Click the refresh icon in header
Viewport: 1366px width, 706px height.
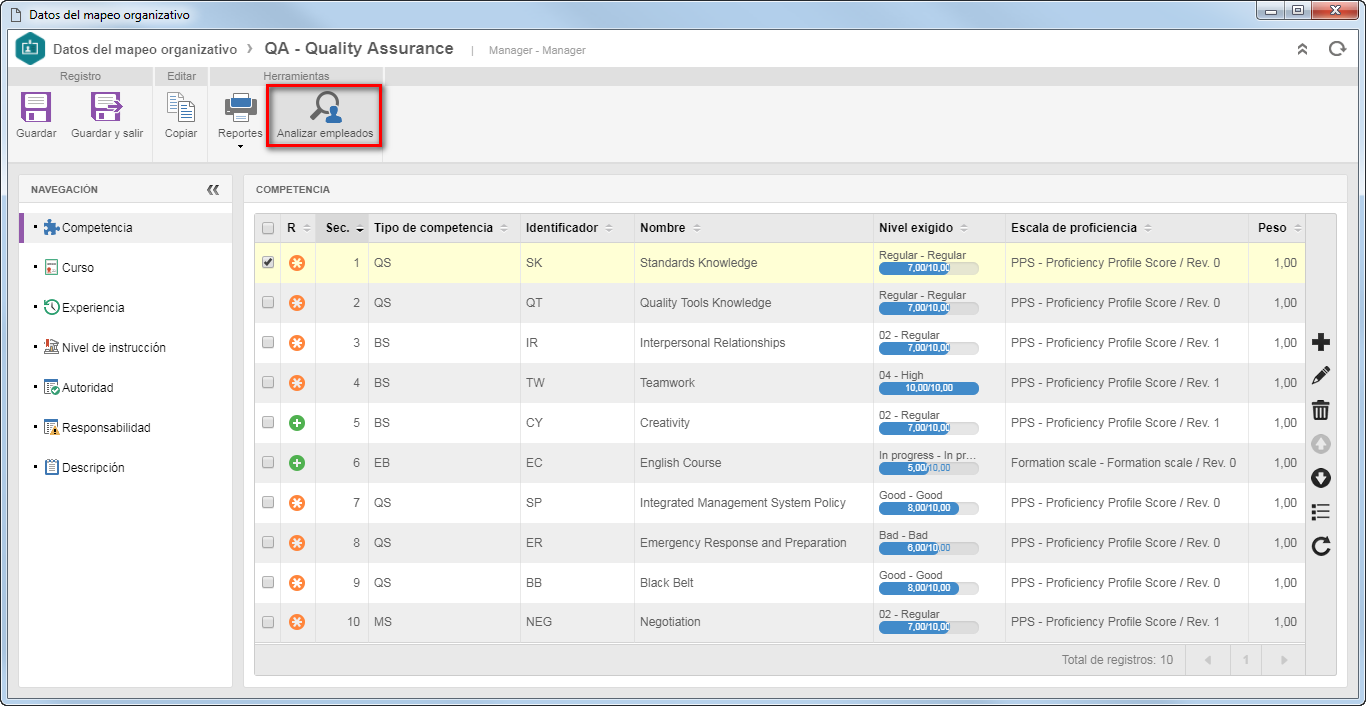(x=1337, y=48)
